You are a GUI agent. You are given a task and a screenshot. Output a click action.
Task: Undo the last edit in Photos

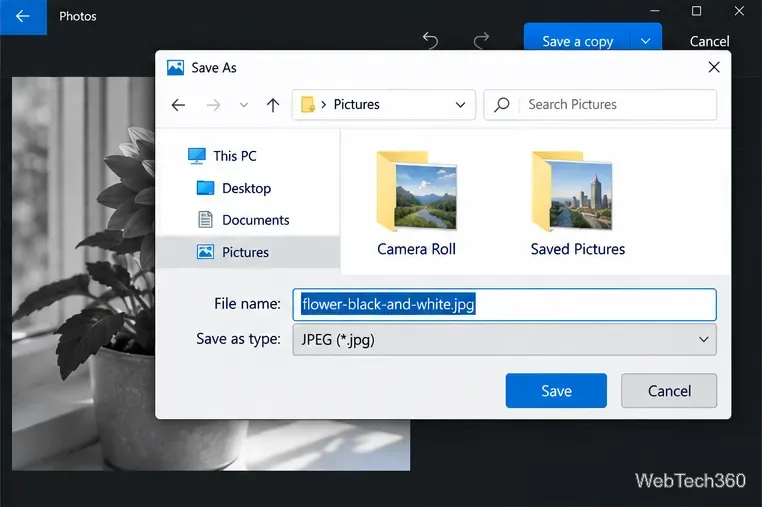pos(431,40)
